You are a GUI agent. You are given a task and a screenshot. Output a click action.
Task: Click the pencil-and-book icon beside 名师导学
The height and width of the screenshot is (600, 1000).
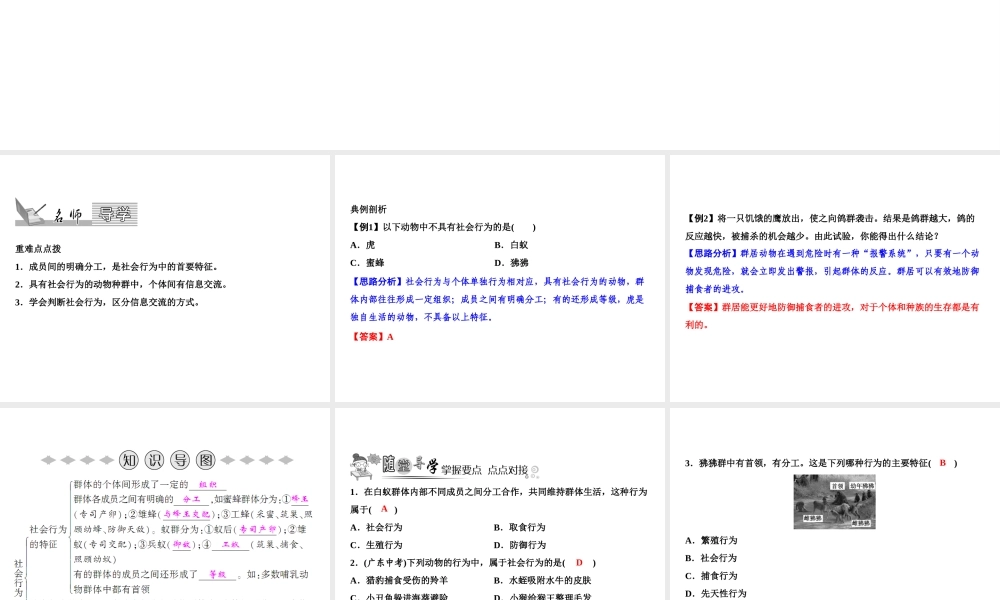(30, 212)
